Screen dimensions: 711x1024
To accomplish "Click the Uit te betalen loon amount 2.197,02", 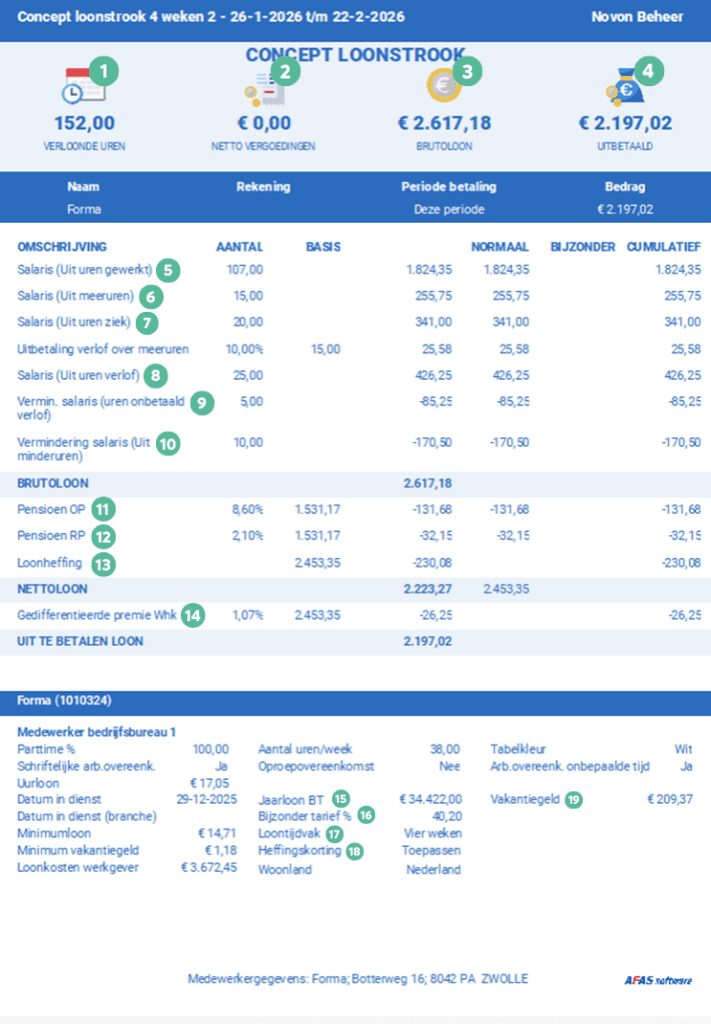I will pos(430,641).
